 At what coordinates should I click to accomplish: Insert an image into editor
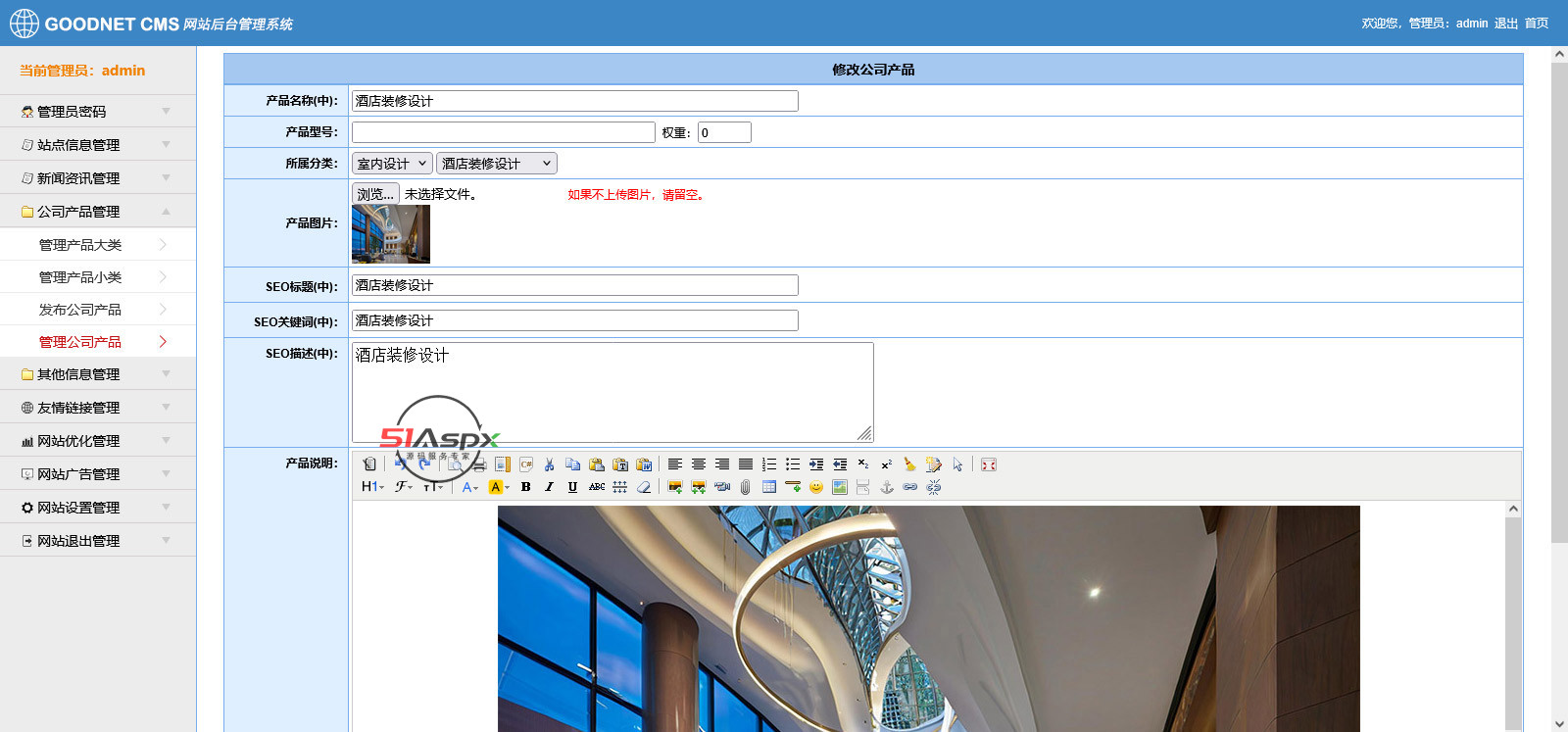click(675, 487)
